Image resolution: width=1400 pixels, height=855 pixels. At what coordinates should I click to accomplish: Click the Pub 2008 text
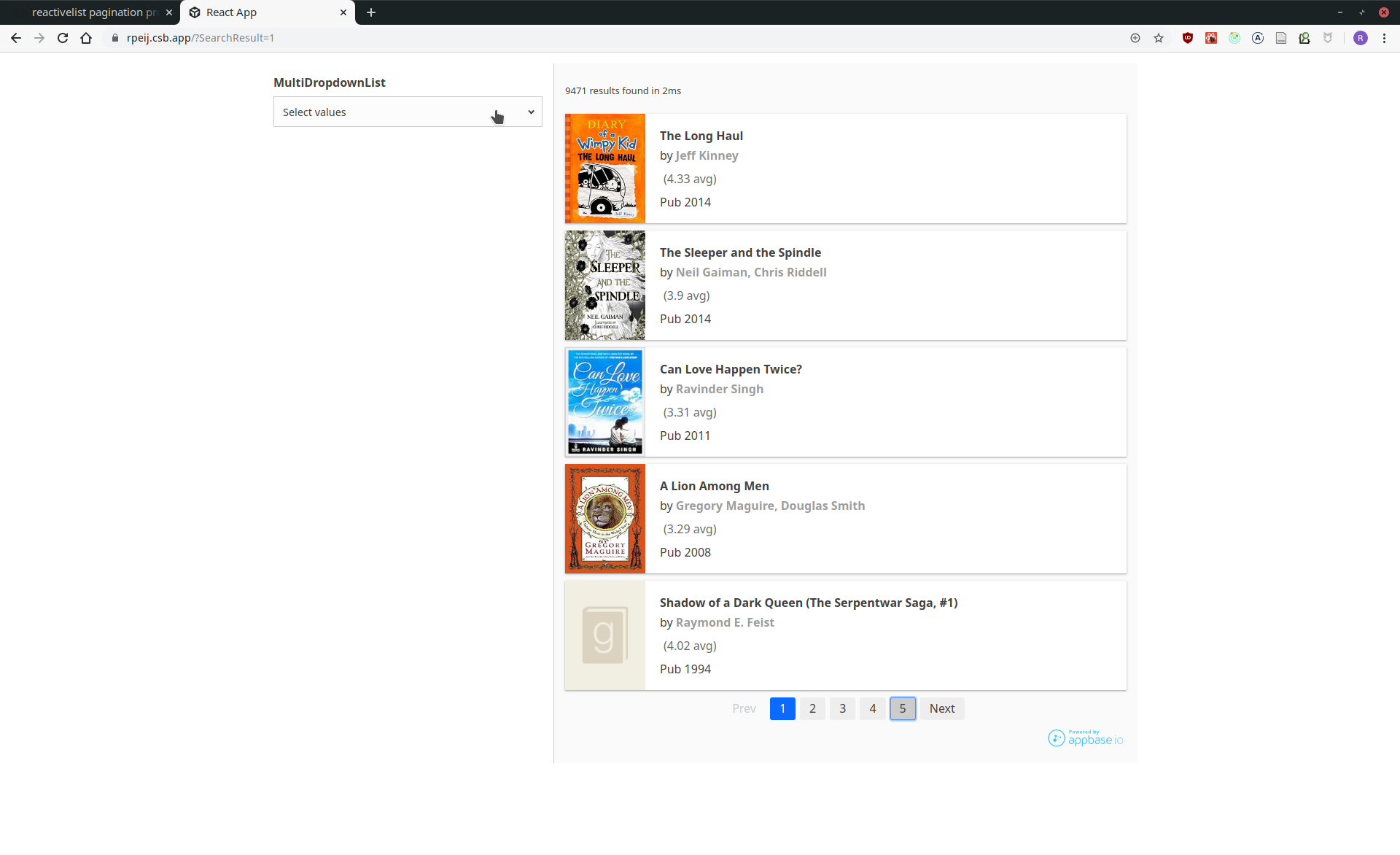pos(685,552)
